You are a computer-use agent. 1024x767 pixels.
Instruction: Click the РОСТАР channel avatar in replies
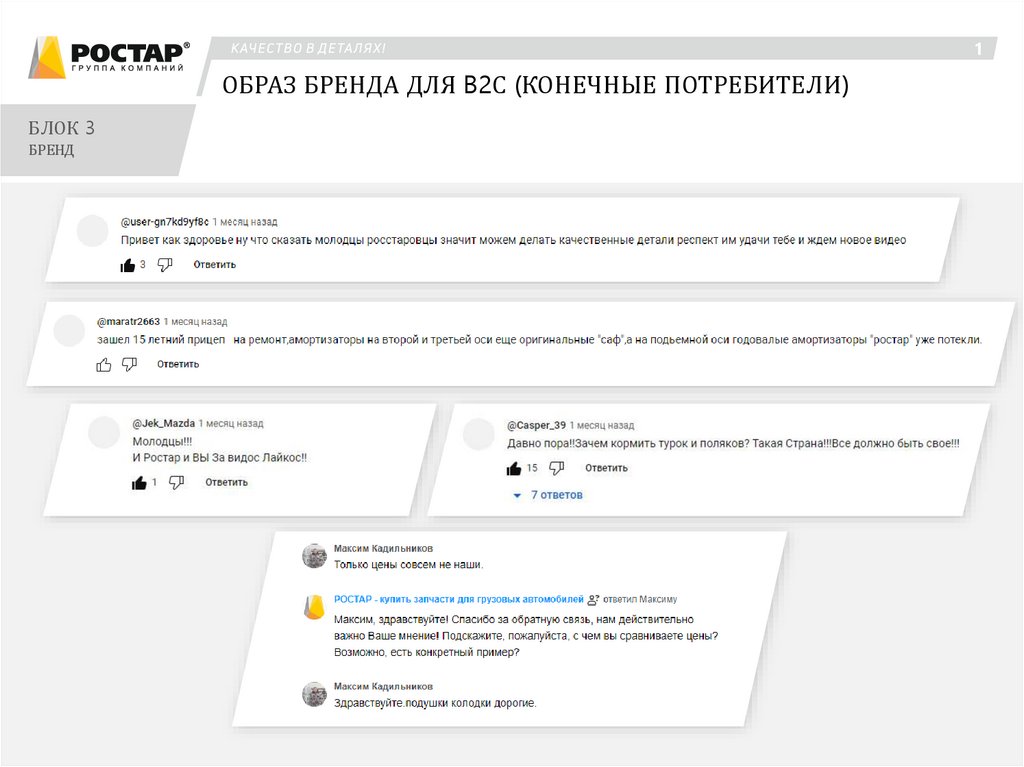pos(314,607)
